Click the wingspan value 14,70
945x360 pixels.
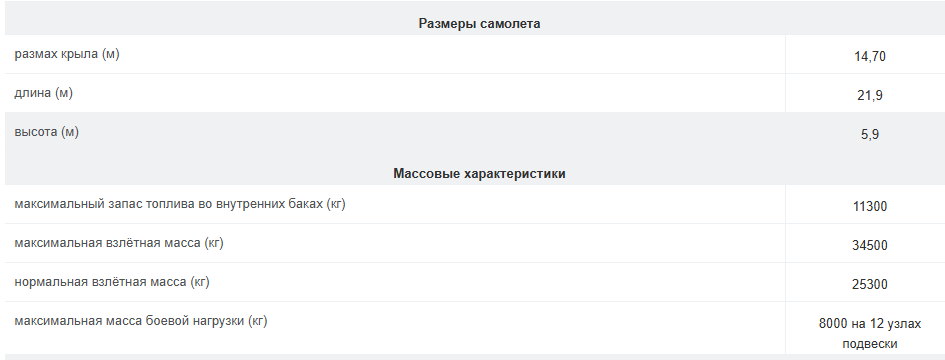(870, 57)
